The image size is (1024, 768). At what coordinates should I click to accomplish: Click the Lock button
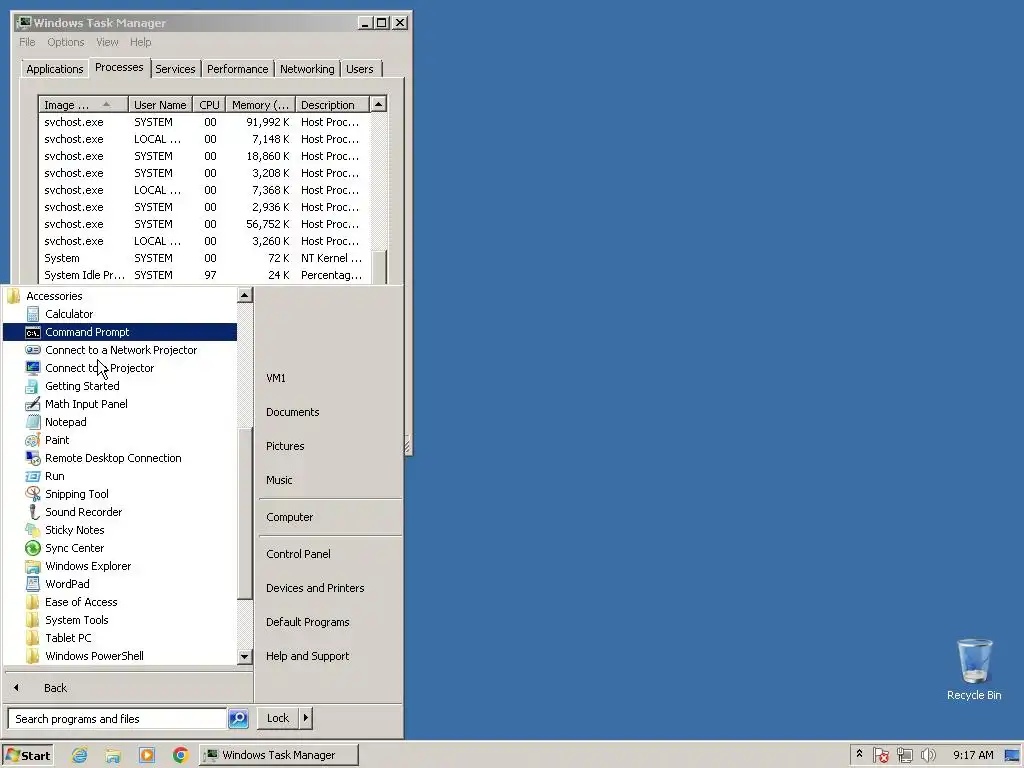pyautogui.click(x=278, y=718)
